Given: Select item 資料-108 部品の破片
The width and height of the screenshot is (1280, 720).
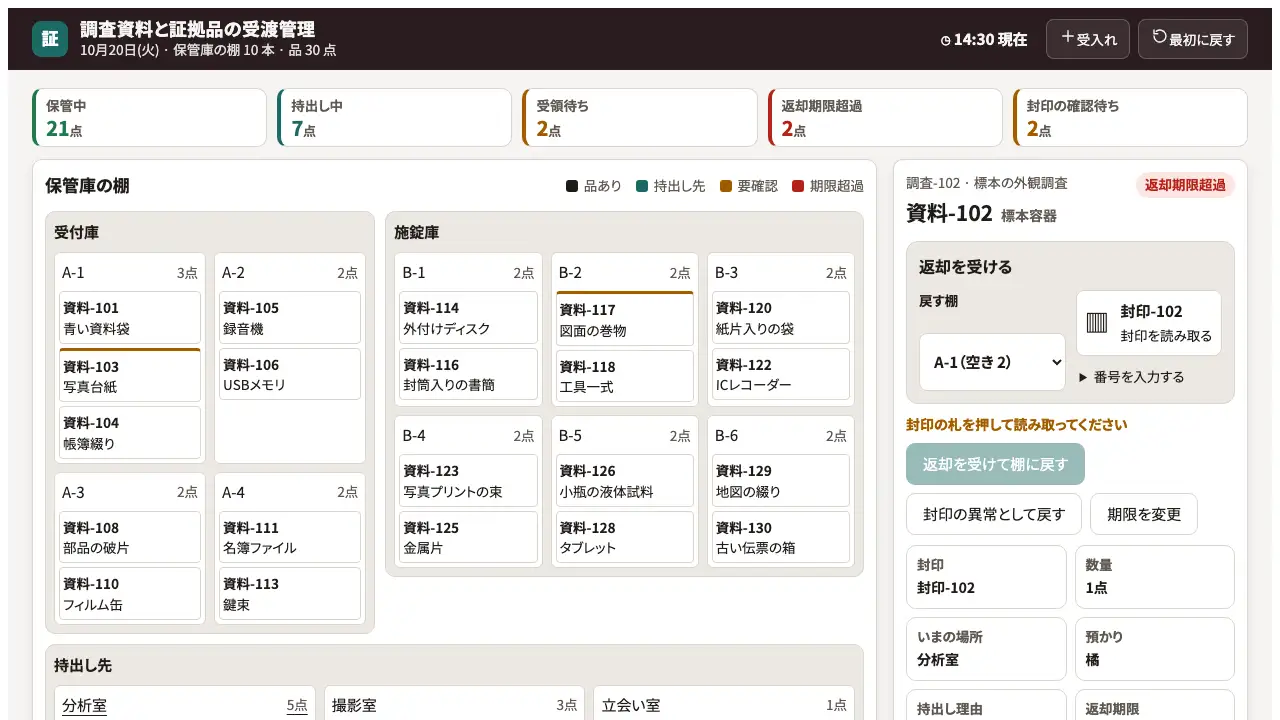Looking at the screenshot, I should coord(130,537).
